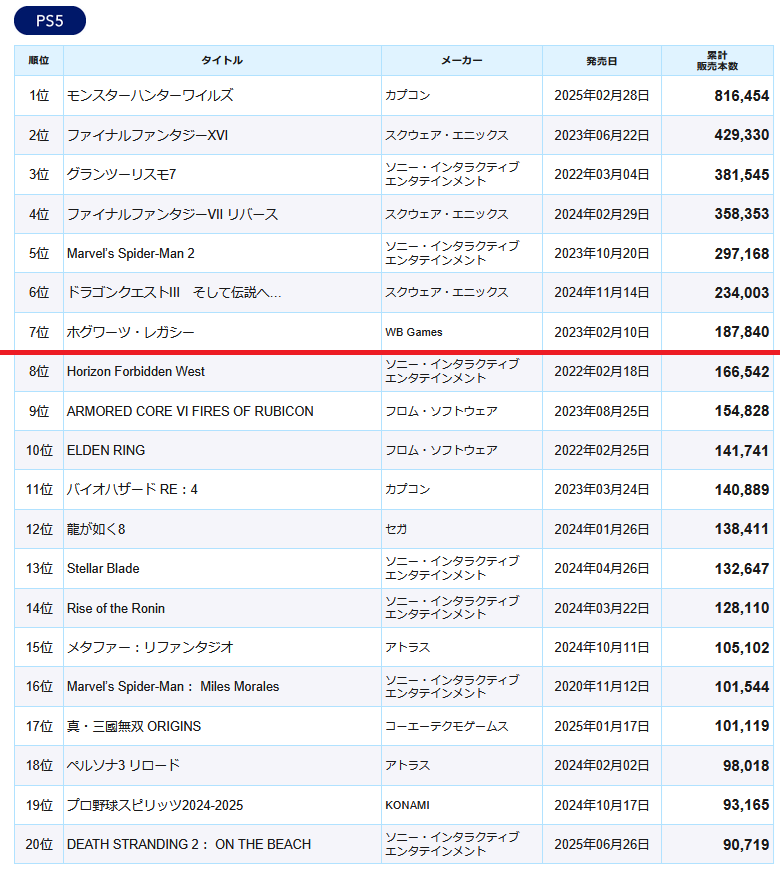Image resolution: width=780 pixels, height=870 pixels.
Task: Click the メーカー column header
Action: (462, 60)
